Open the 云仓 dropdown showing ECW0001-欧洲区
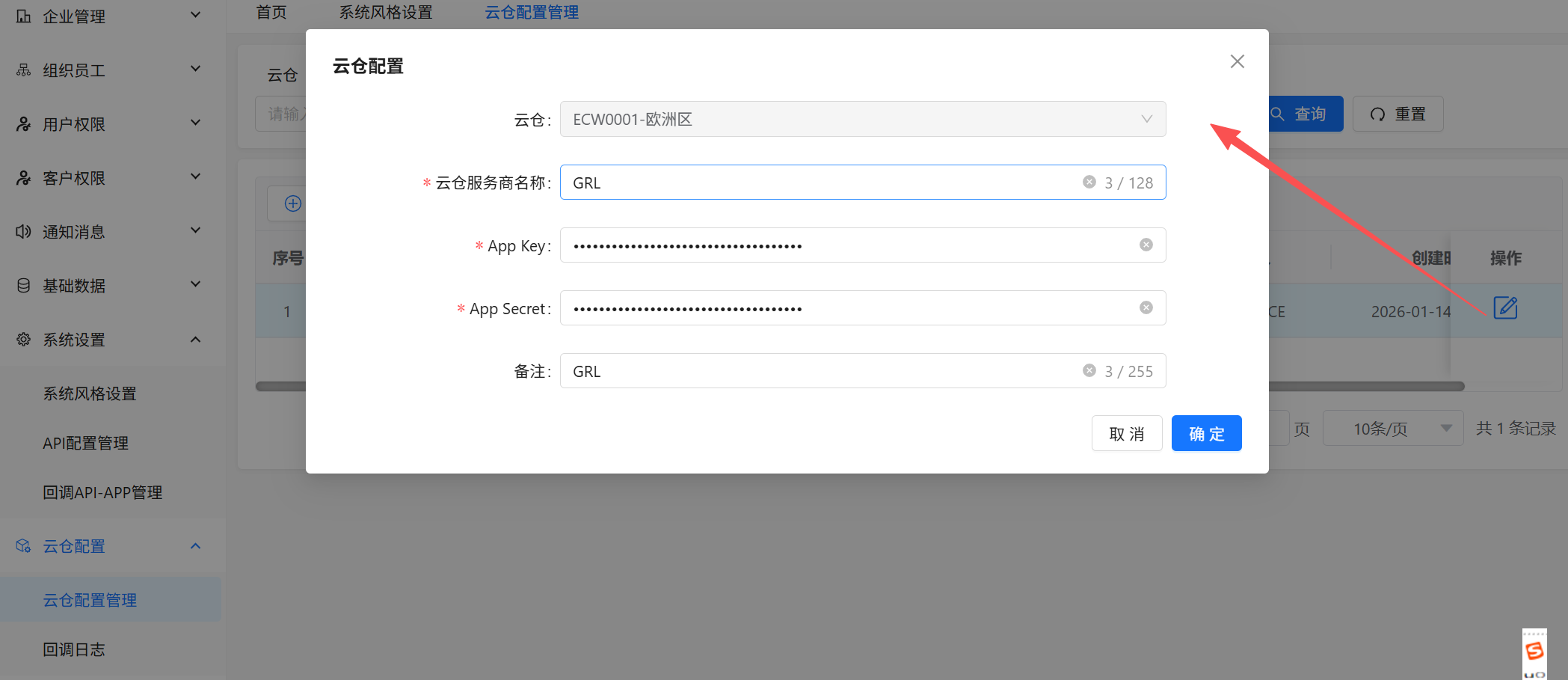 click(862, 119)
